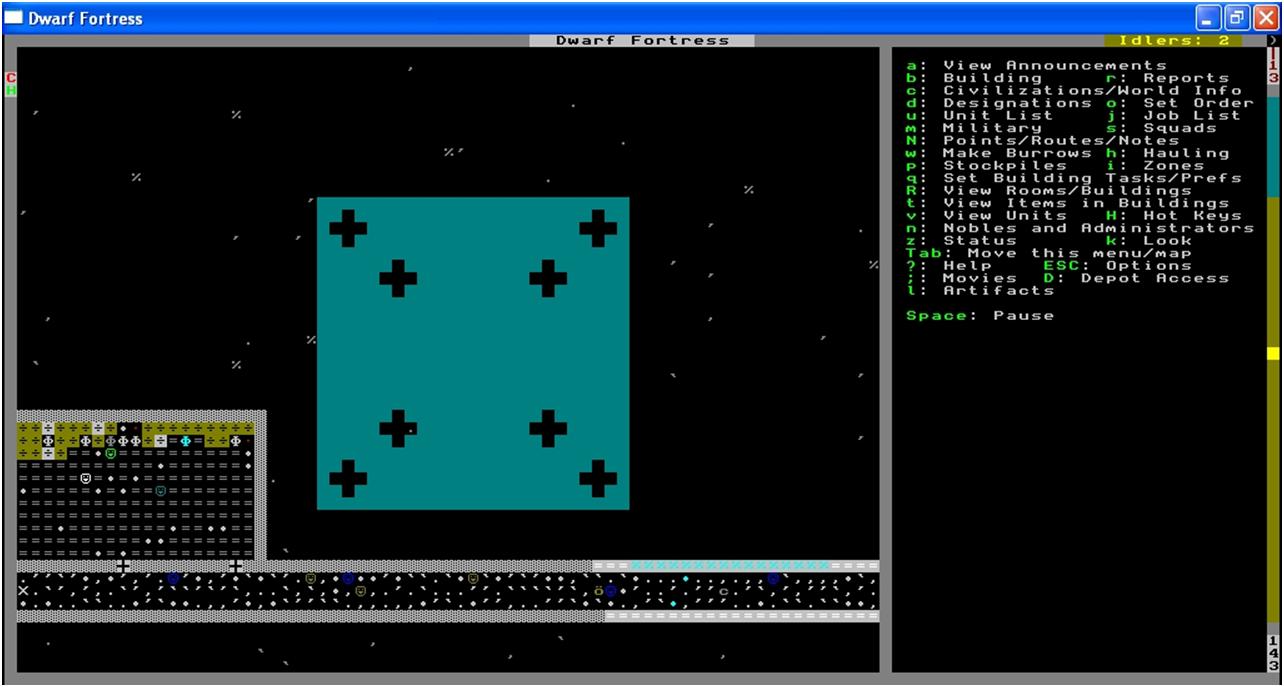
Task: Click Space: Pause to pause the game
Action: click(x=980, y=316)
